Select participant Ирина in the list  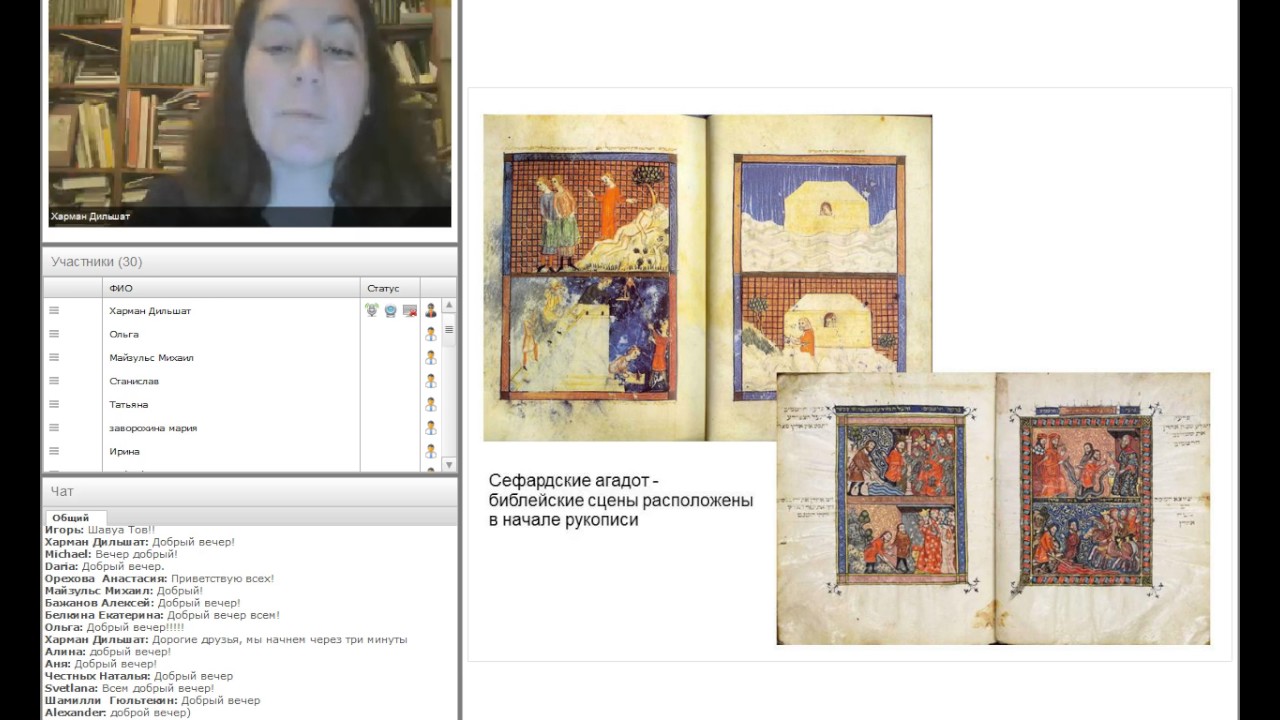coord(124,452)
